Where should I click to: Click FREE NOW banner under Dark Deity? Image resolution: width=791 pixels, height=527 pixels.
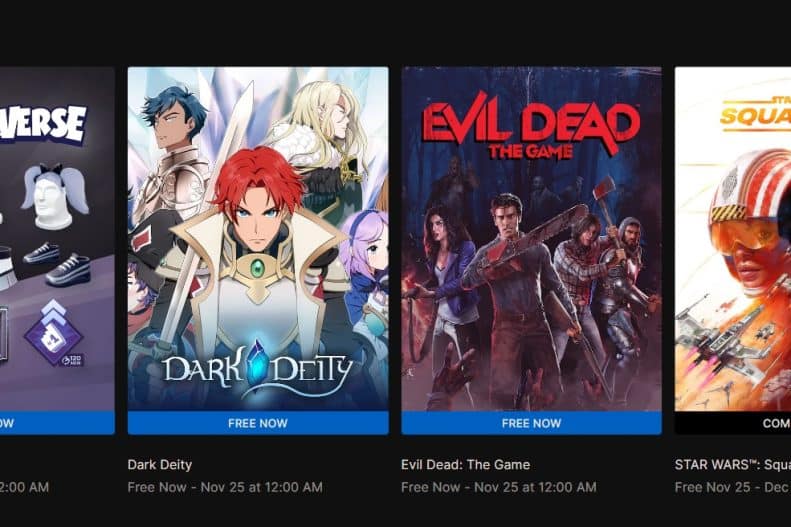(x=258, y=423)
